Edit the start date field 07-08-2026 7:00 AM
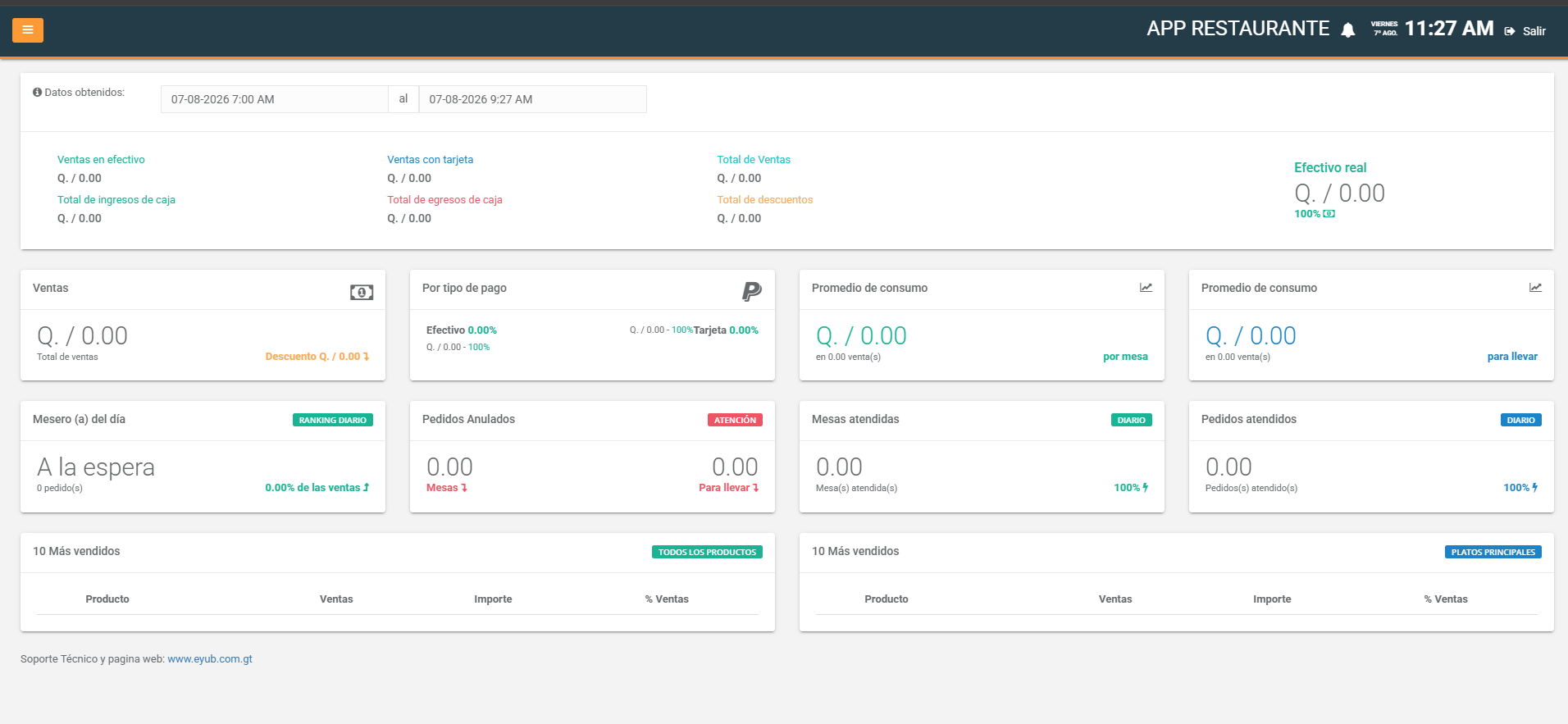The height and width of the screenshot is (724, 1568). pos(275,99)
